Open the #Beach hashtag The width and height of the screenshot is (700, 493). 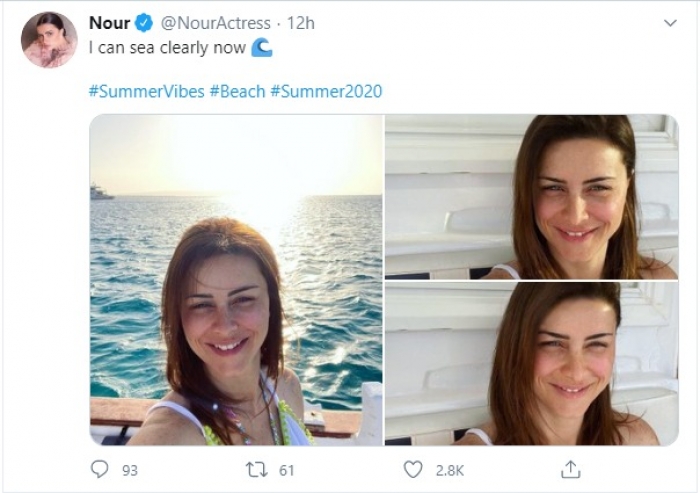click(238, 91)
